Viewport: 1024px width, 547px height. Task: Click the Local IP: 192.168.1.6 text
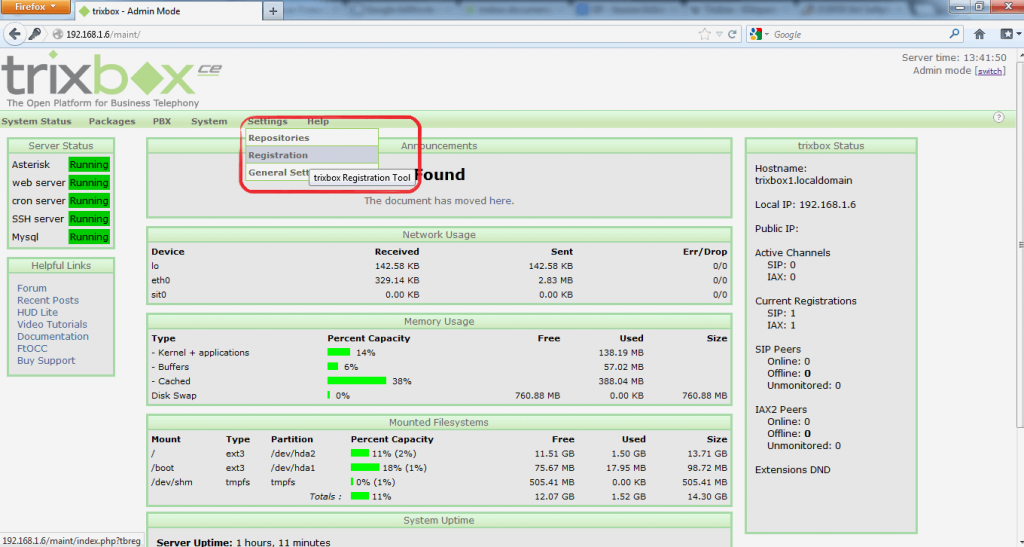tap(805, 205)
